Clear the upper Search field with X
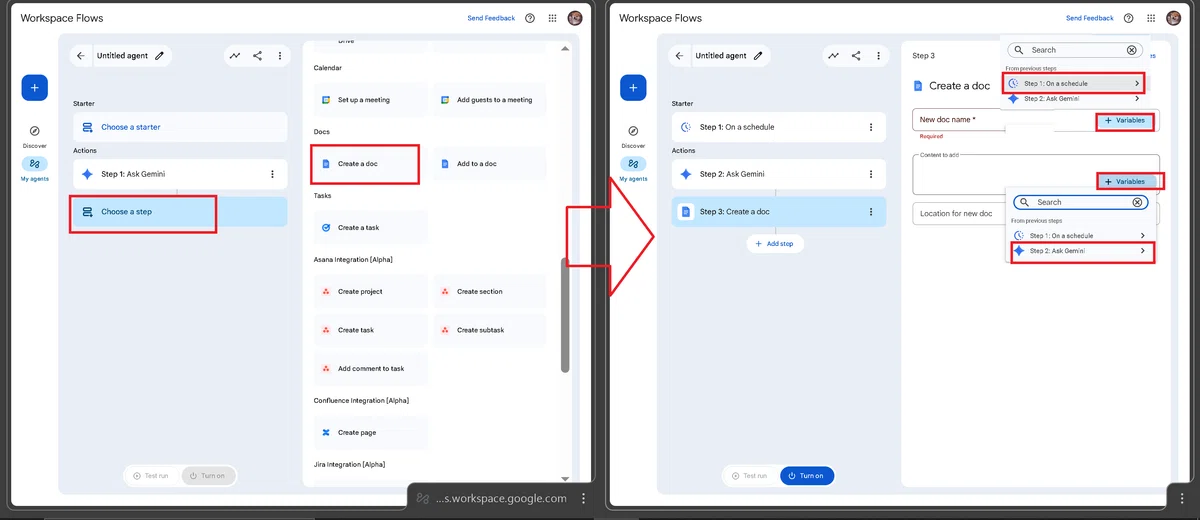 point(1132,50)
